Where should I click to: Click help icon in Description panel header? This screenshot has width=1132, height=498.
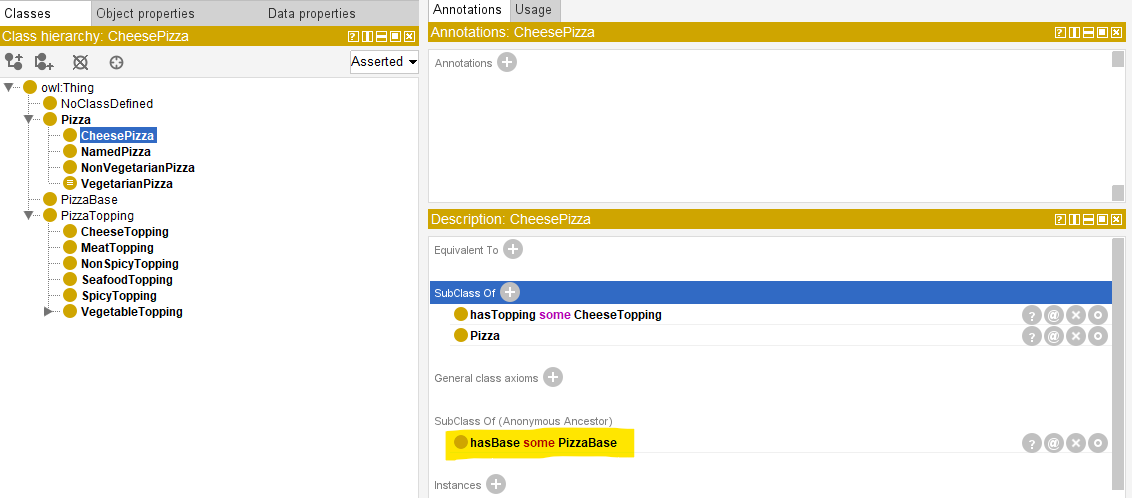[x=1061, y=219]
